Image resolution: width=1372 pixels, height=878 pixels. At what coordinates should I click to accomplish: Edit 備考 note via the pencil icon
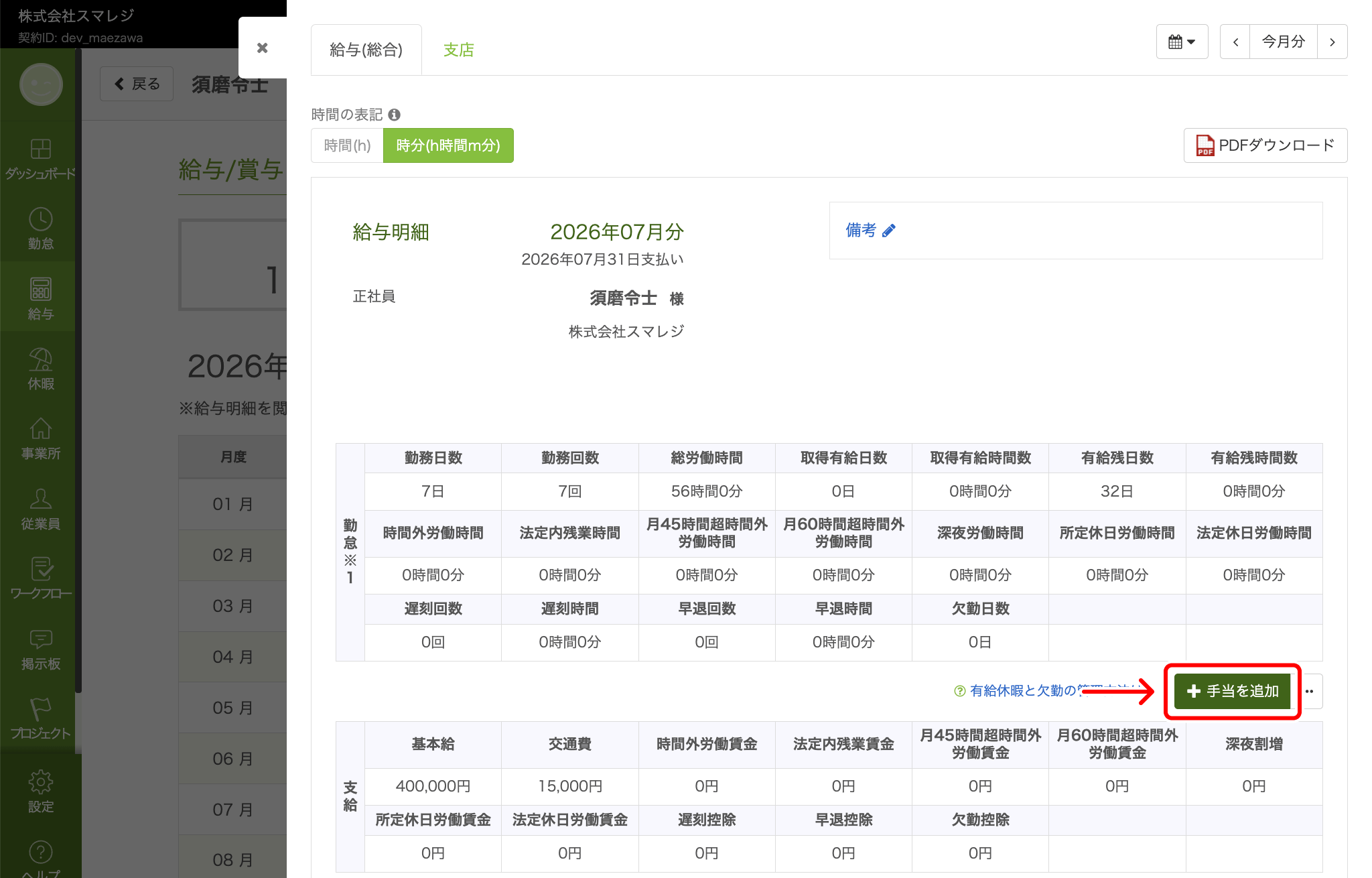coord(889,231)
